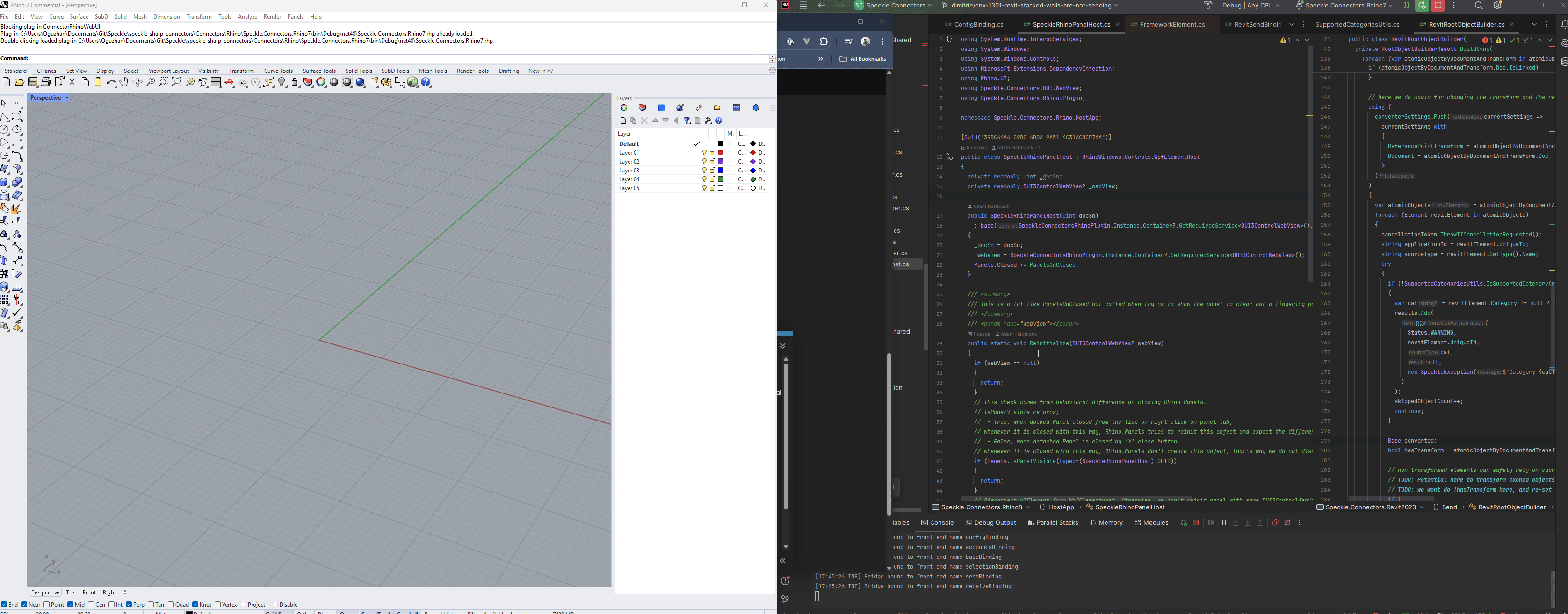Click the Undo arrow icon
Image resolution: width=1568 pixels, height=614 pixels.
(111, 83)
